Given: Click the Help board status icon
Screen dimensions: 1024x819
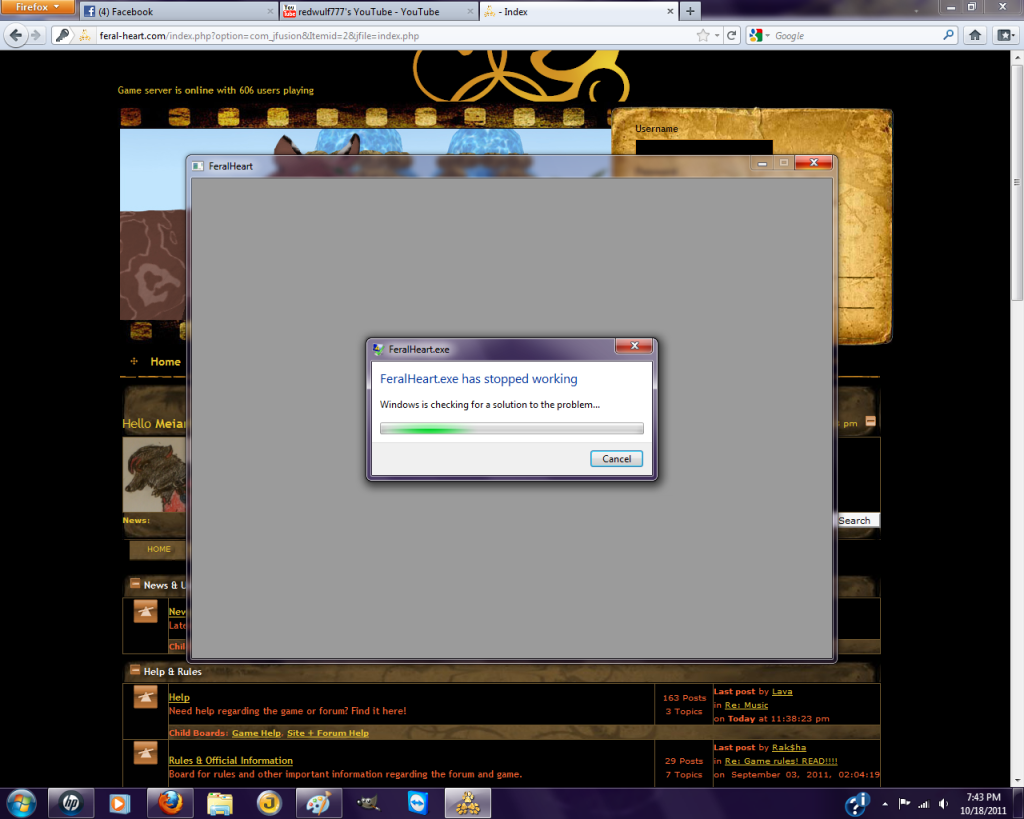Looking at the screenshot, I should 146,698.
